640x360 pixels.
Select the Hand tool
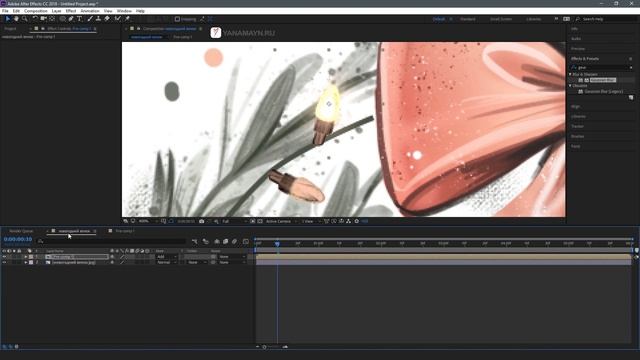point(16,19)
